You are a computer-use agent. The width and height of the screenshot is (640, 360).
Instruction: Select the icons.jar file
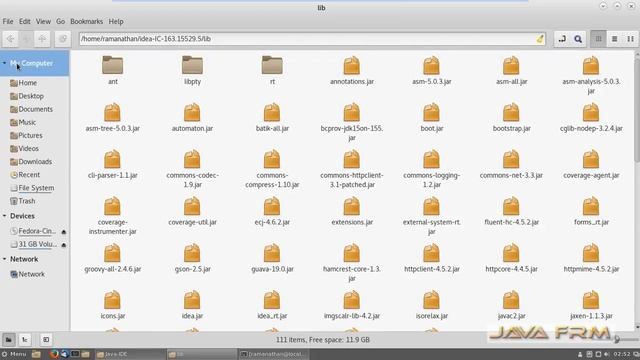pos(113,305)
